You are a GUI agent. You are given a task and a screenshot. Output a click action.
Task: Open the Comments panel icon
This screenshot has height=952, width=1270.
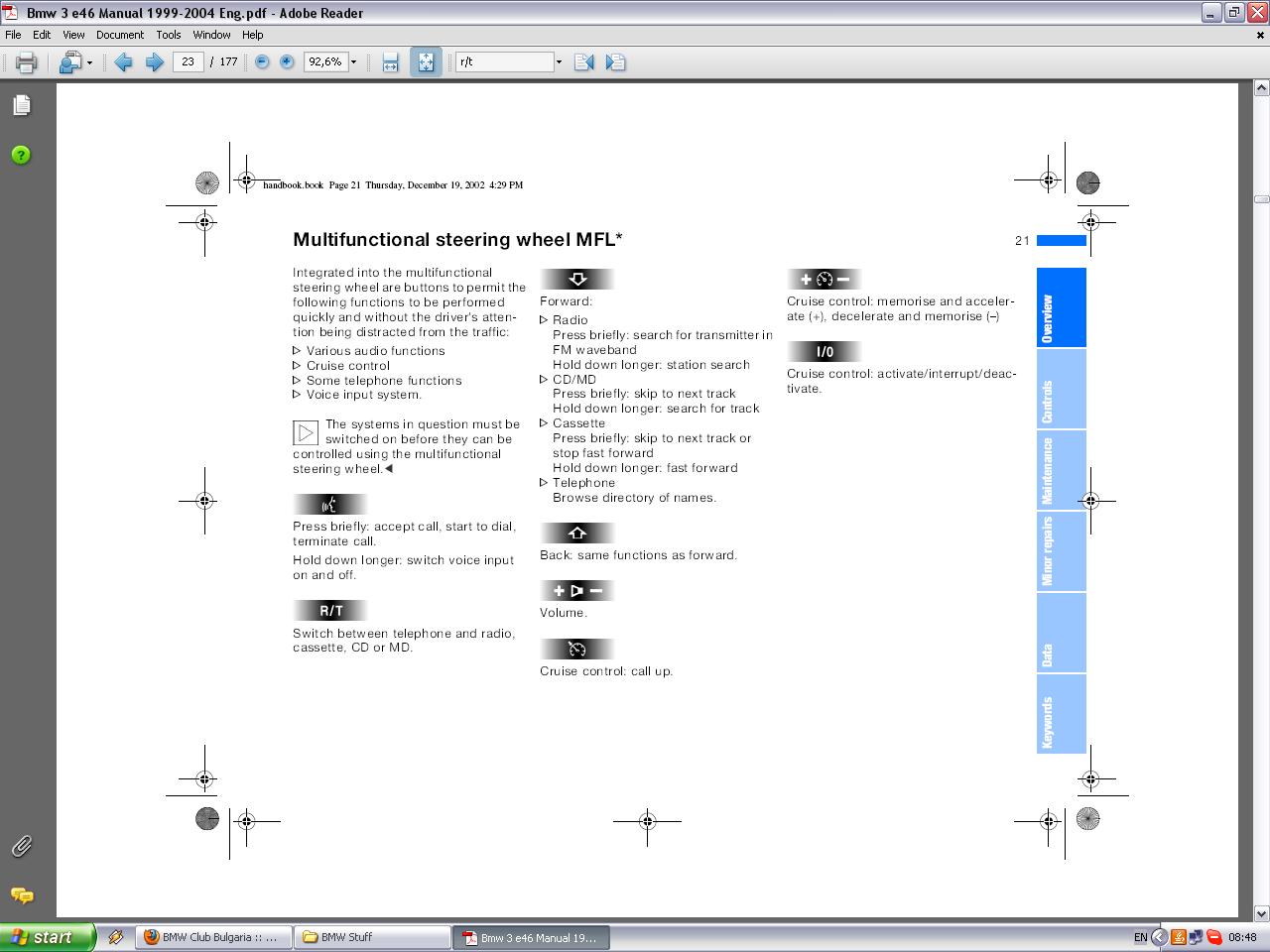21,895
